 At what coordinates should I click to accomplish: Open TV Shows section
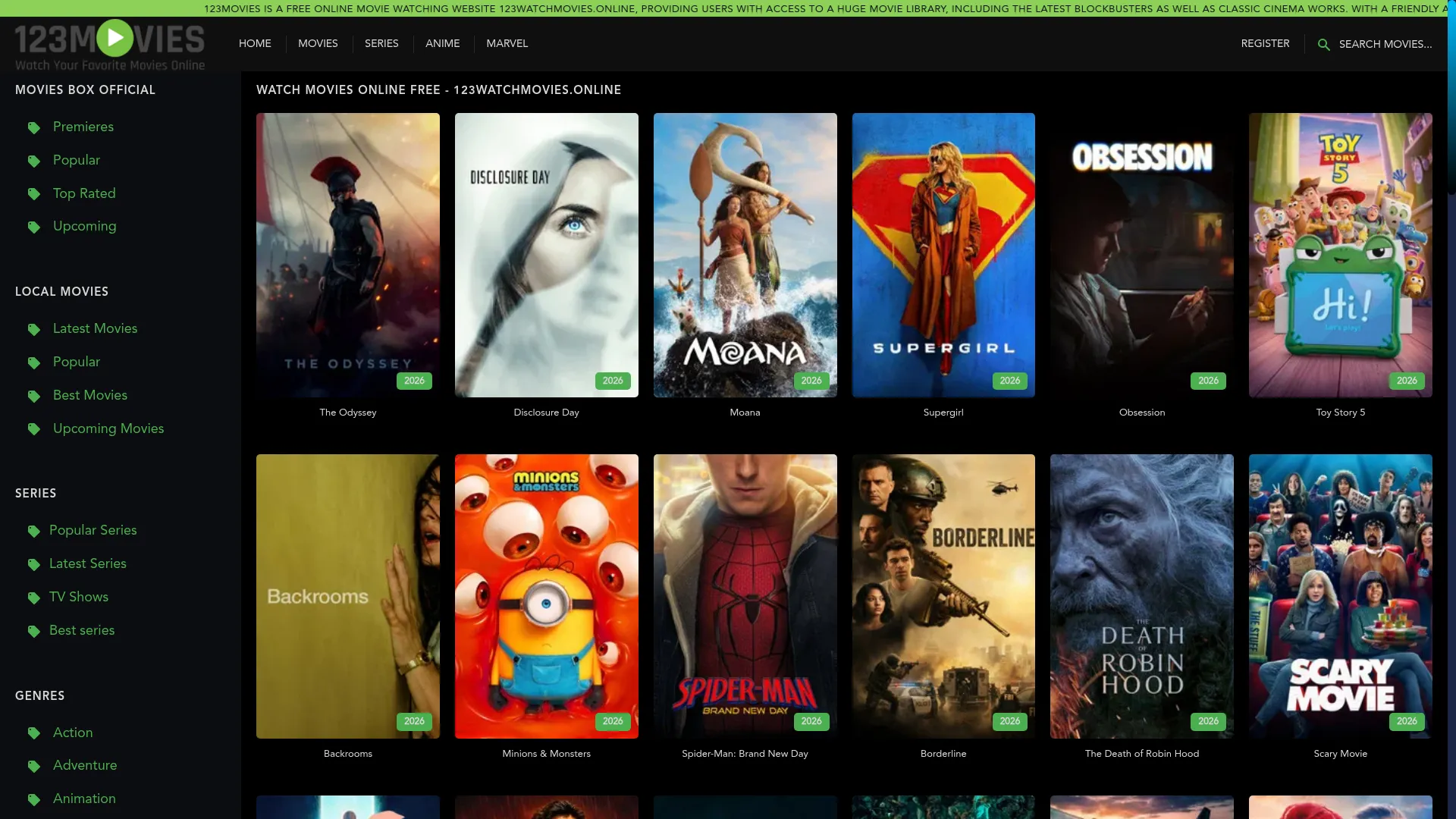[79, 597]
